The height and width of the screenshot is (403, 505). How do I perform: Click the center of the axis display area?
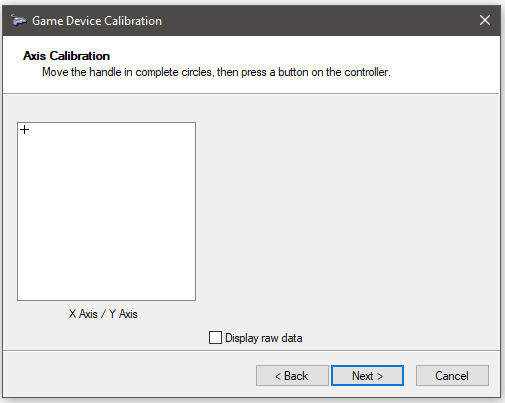pyautogui.click(x=106, y=211)
